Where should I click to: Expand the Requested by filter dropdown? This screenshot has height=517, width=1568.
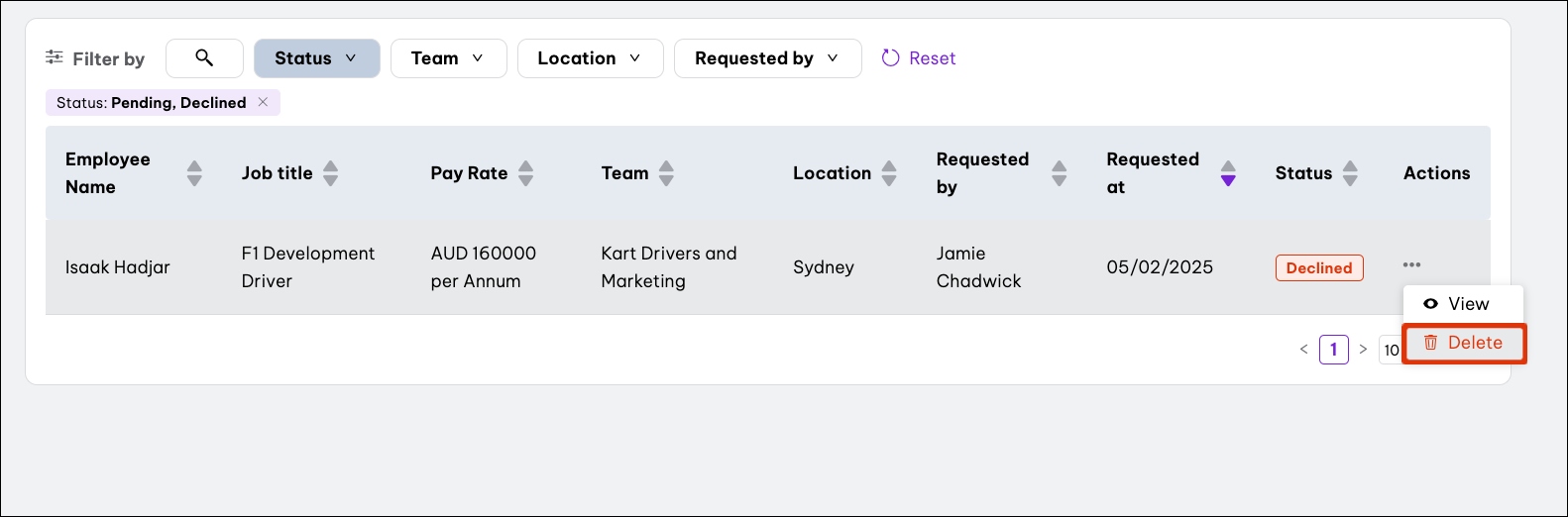pyautogui.click(x=767, y=58)
